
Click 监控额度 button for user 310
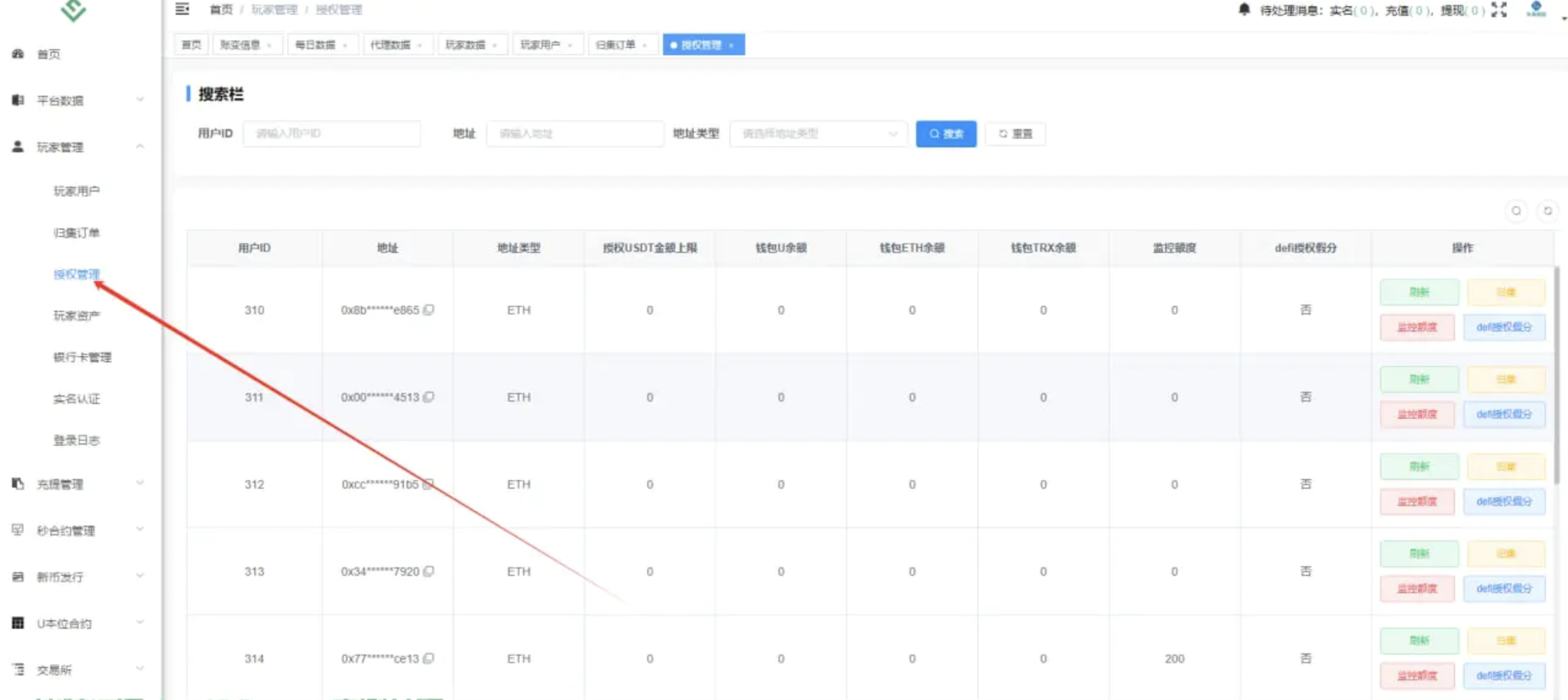tap(1416, 327)
